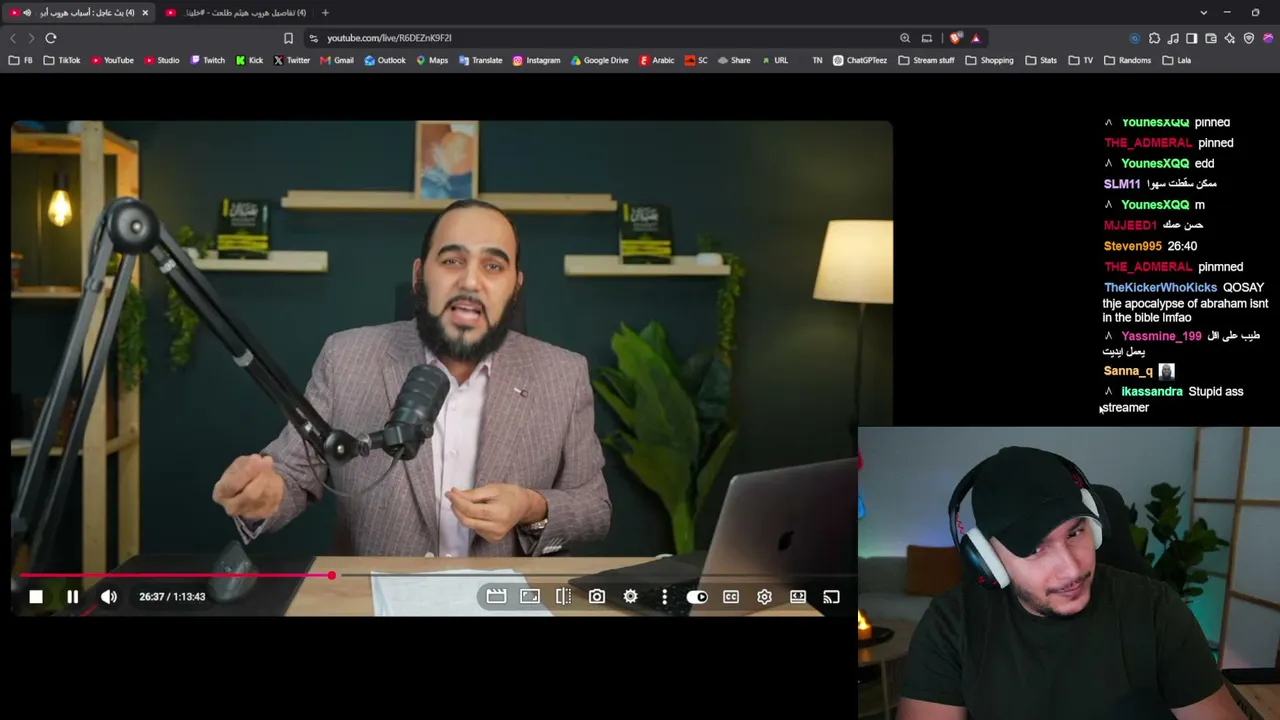Open the YouTube bookmark

click(112, 60)
